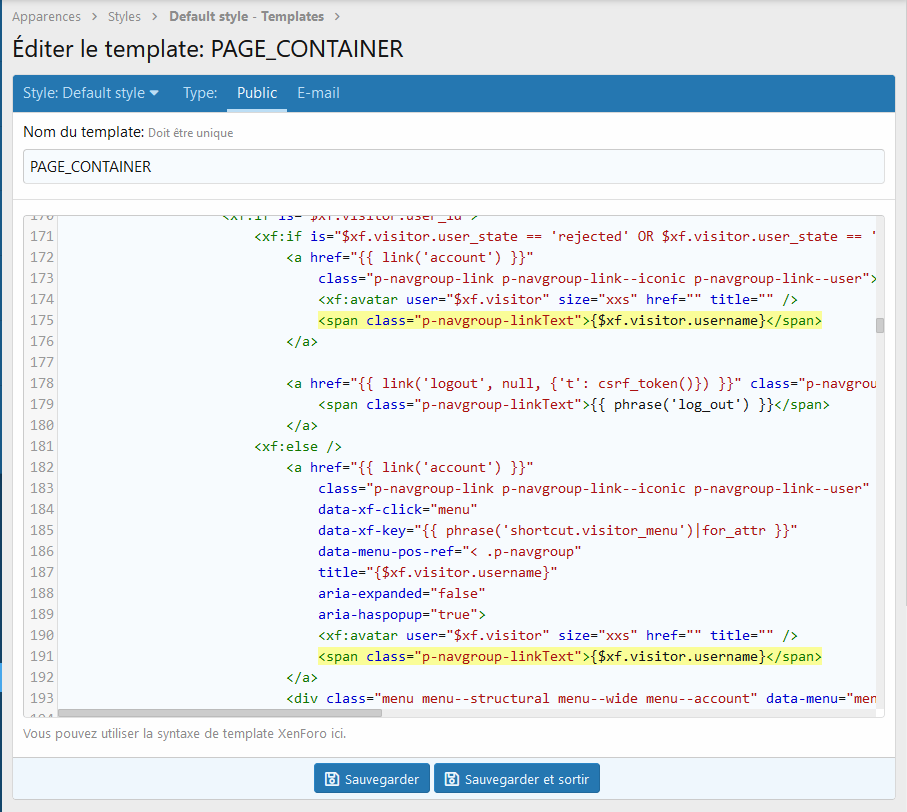Click the "Vous pouvez utiliser la syntaxe" hint text
Image resolution: width=907 pixels, height=812 pixels.
coord(185,733)
